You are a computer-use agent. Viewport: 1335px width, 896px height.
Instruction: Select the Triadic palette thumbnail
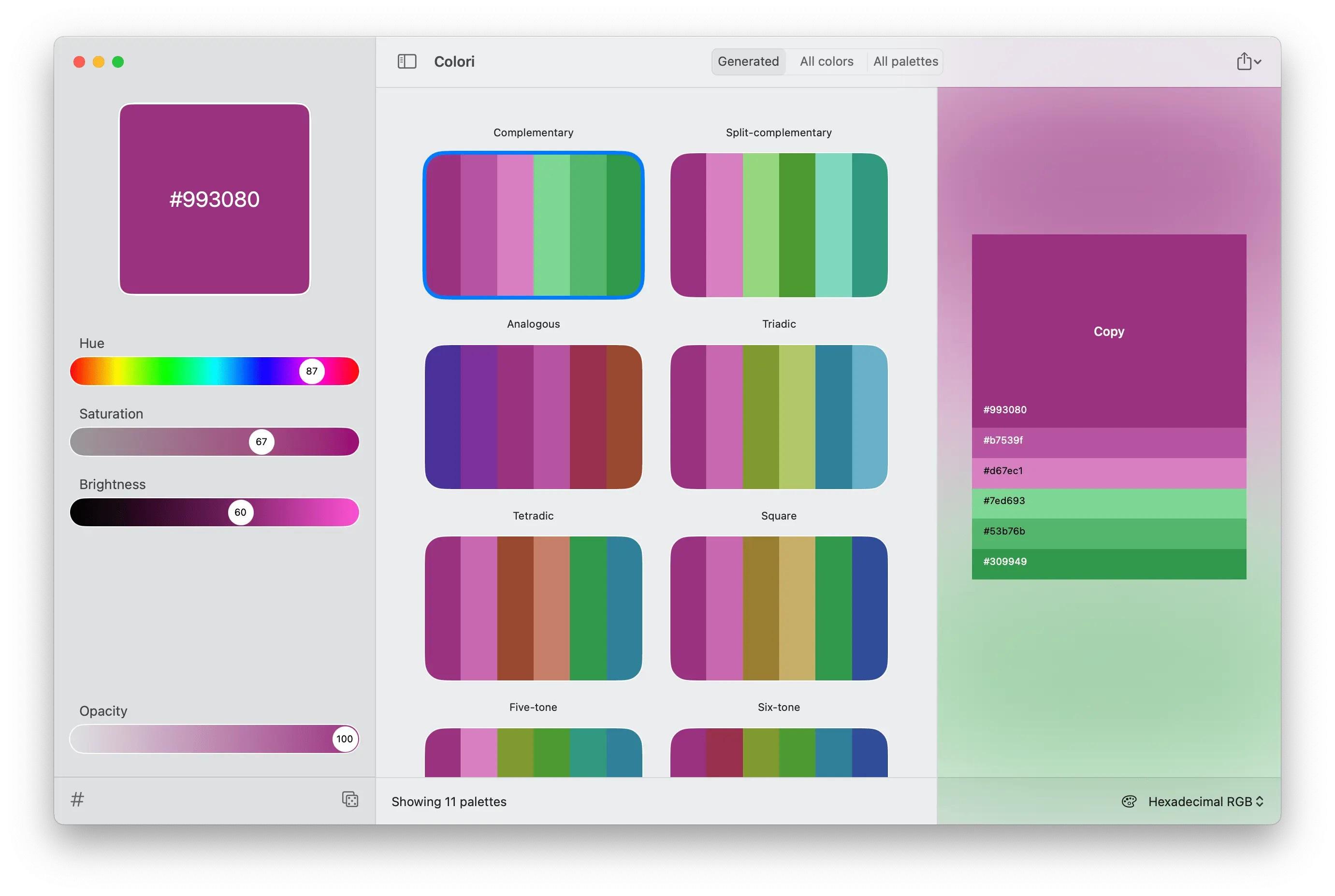pos(778,417)
